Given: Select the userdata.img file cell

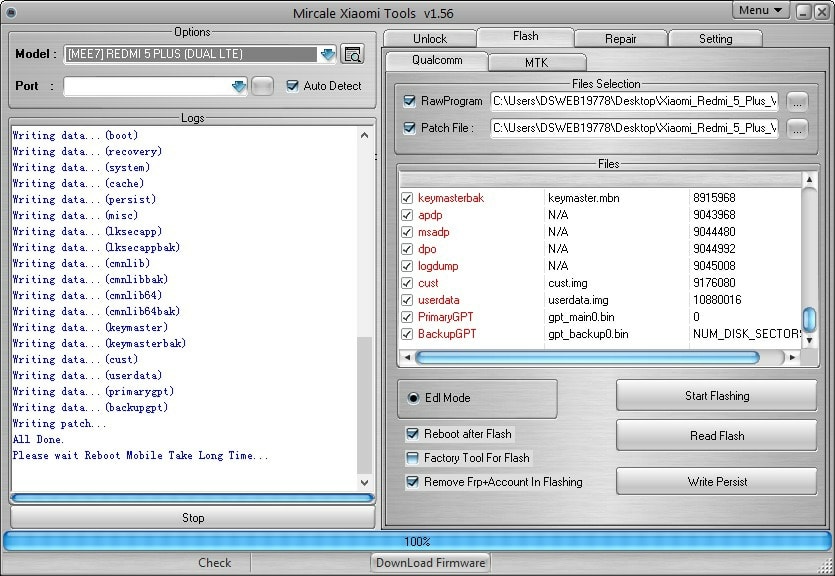Looking at the screenshot, I should [x=578, y=300].
